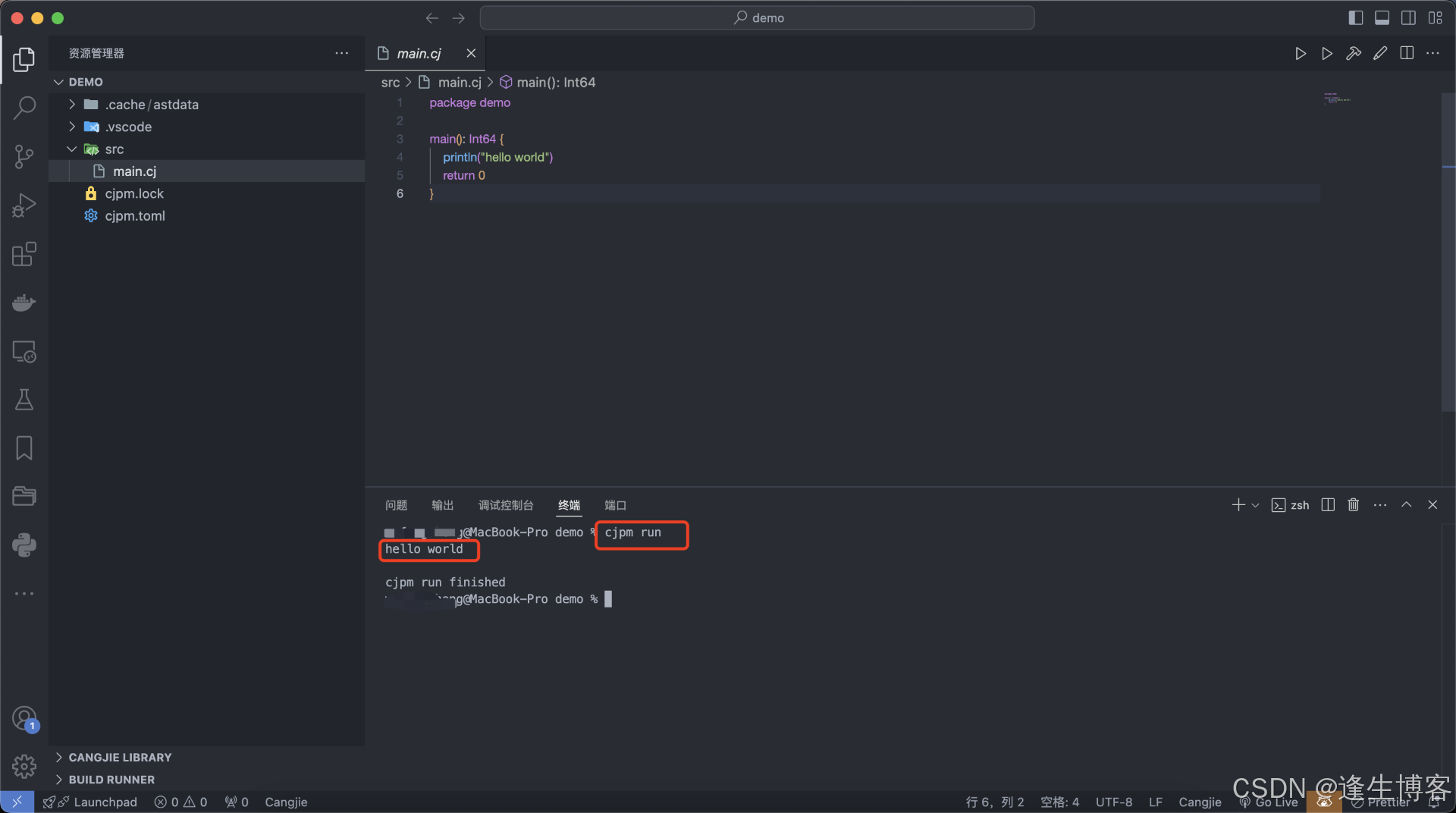Switch to the 输出 output tab
Image resolution: width=1456 pixels, height=813 pixels.
442,505
